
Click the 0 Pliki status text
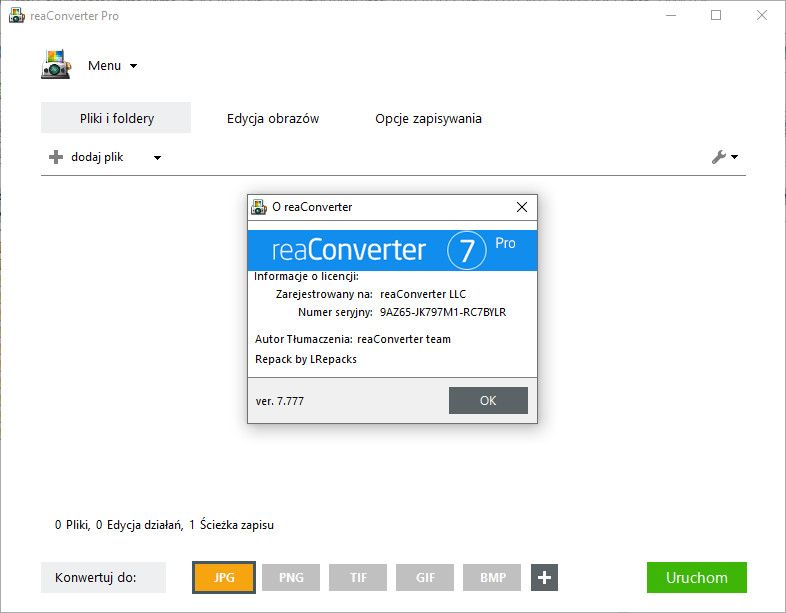click(73, 525)
